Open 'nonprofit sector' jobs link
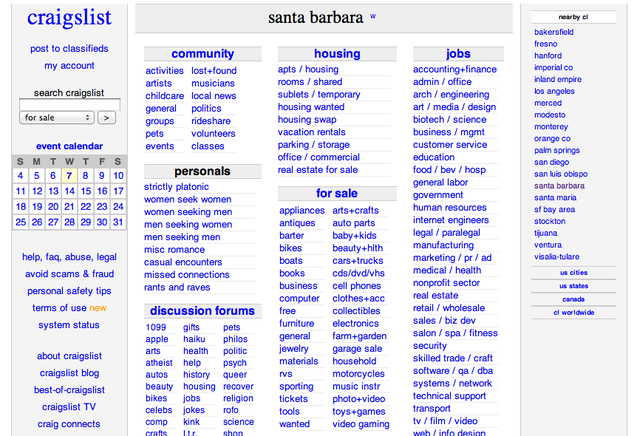This screenshot has height=436, width=640. 446,283
